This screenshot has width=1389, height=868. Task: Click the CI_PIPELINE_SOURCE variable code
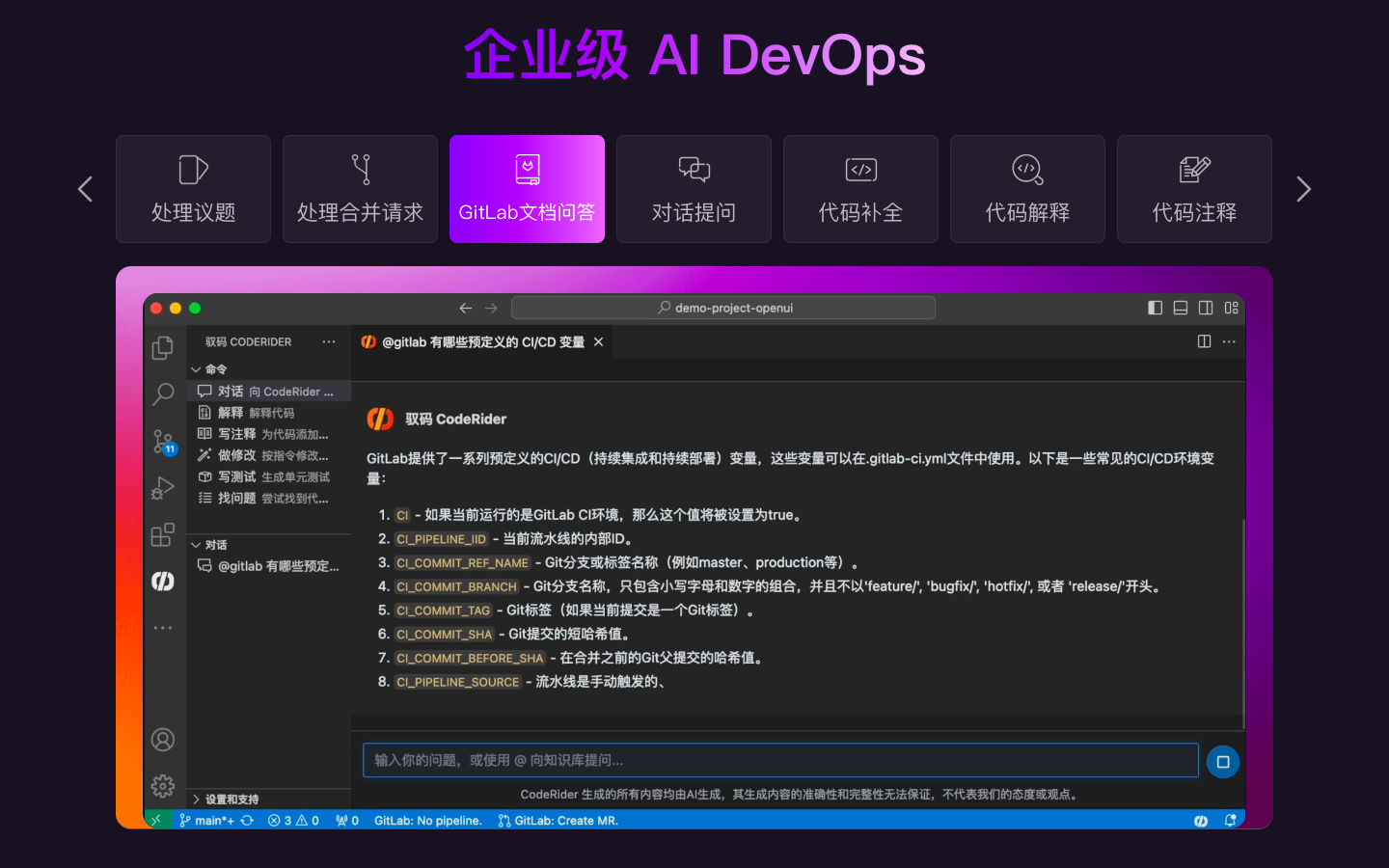point(458,682)
